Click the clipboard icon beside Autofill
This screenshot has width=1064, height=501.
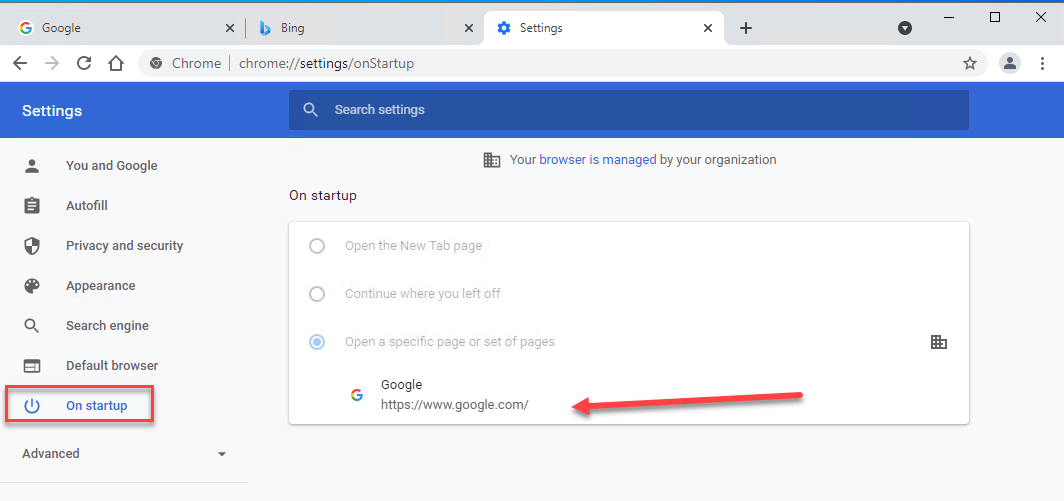[x=32, y=206]
